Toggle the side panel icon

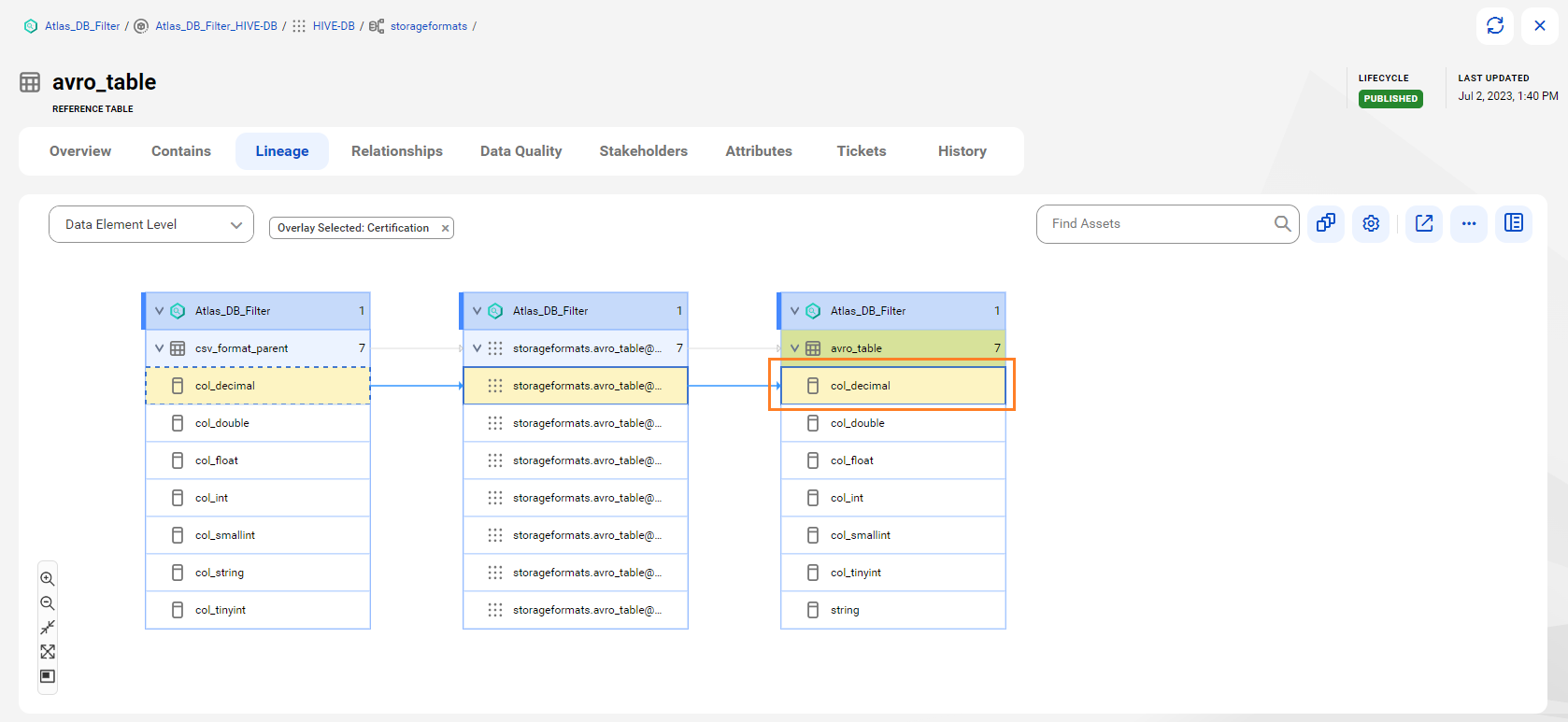[1514, 223]
